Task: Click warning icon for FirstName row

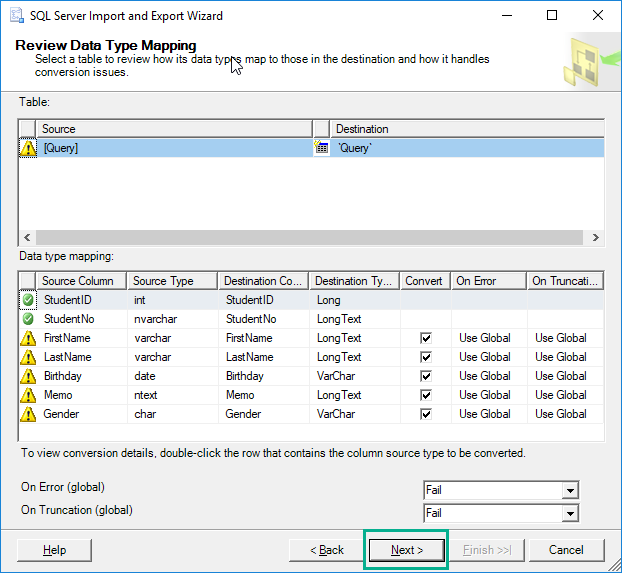Action: [x=28, y=338]
